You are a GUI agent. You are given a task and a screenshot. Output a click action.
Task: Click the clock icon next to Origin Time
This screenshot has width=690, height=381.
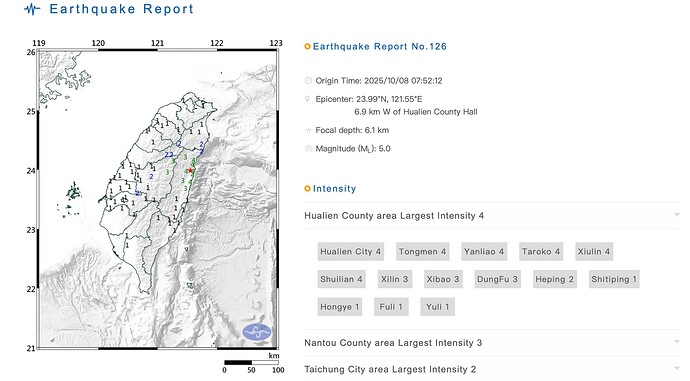click(x=308, y=81)
